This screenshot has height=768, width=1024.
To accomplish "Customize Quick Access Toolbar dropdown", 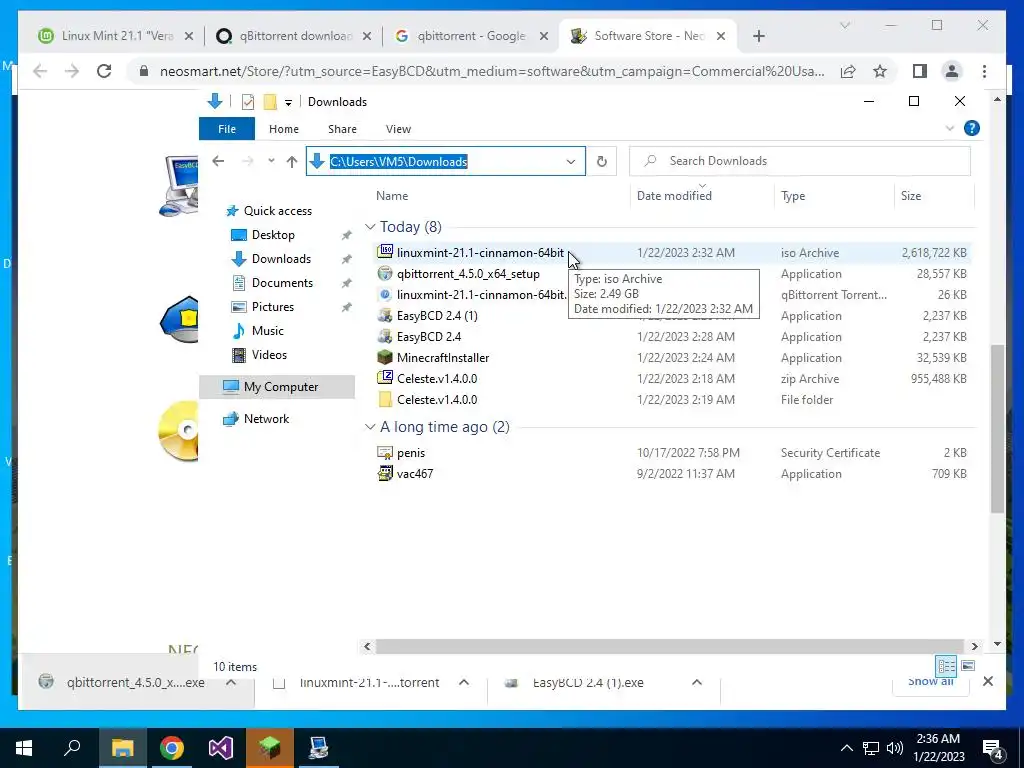I will pyautogui.click(x=288, y=103).
